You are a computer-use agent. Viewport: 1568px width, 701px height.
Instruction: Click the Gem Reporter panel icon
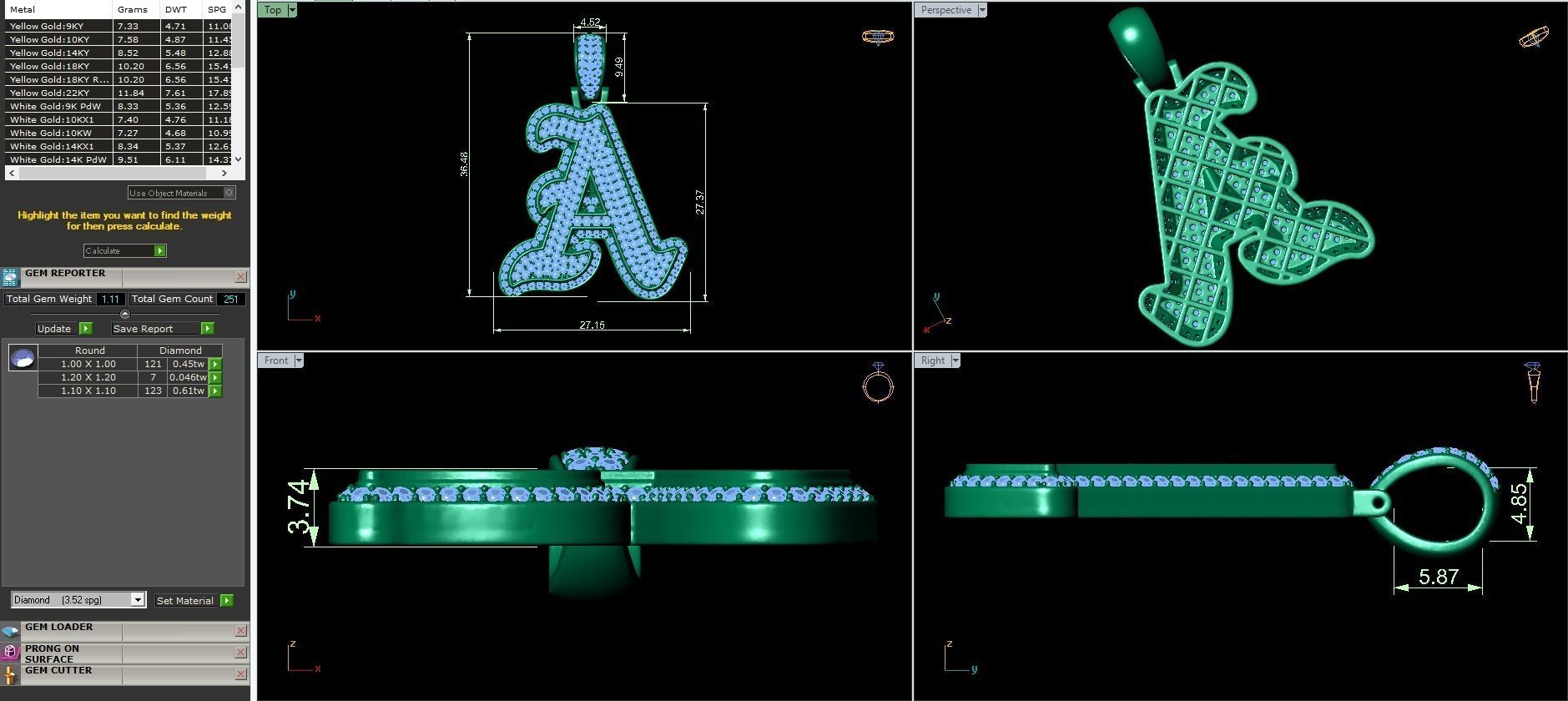pyautogui.click(x=10, y=278)
